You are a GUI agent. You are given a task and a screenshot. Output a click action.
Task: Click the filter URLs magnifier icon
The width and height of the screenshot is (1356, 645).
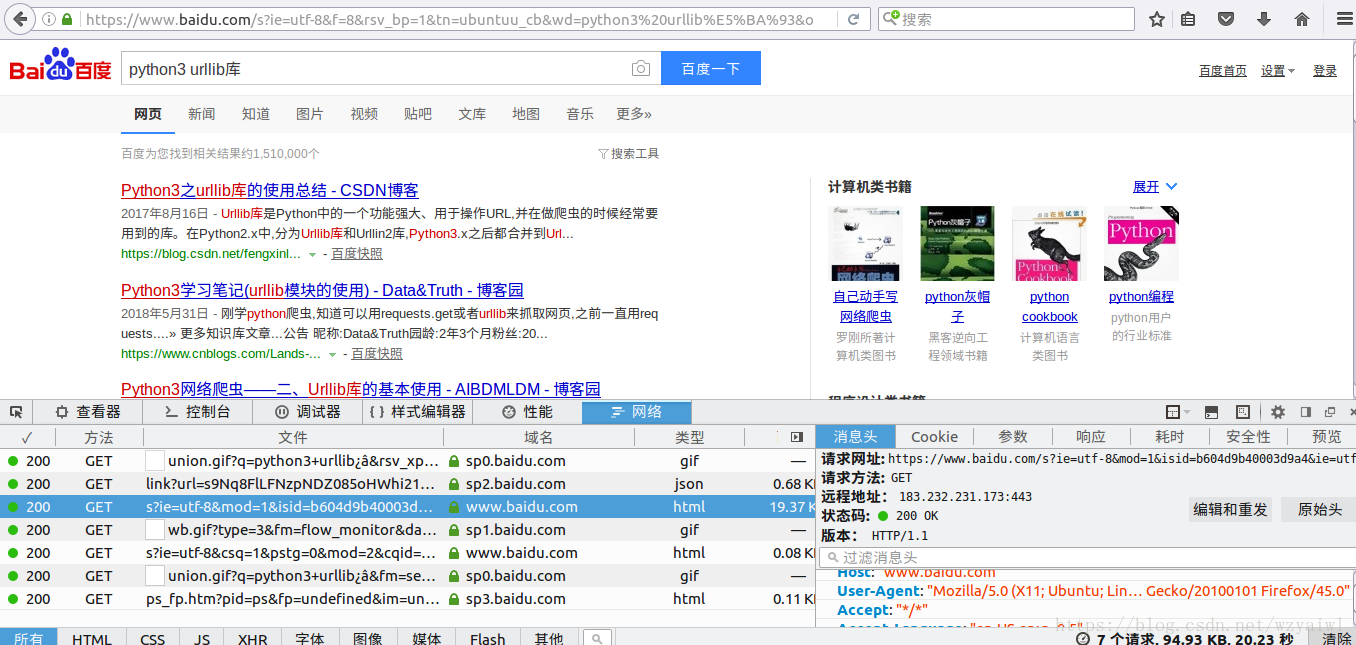click(x=597, y=639)
